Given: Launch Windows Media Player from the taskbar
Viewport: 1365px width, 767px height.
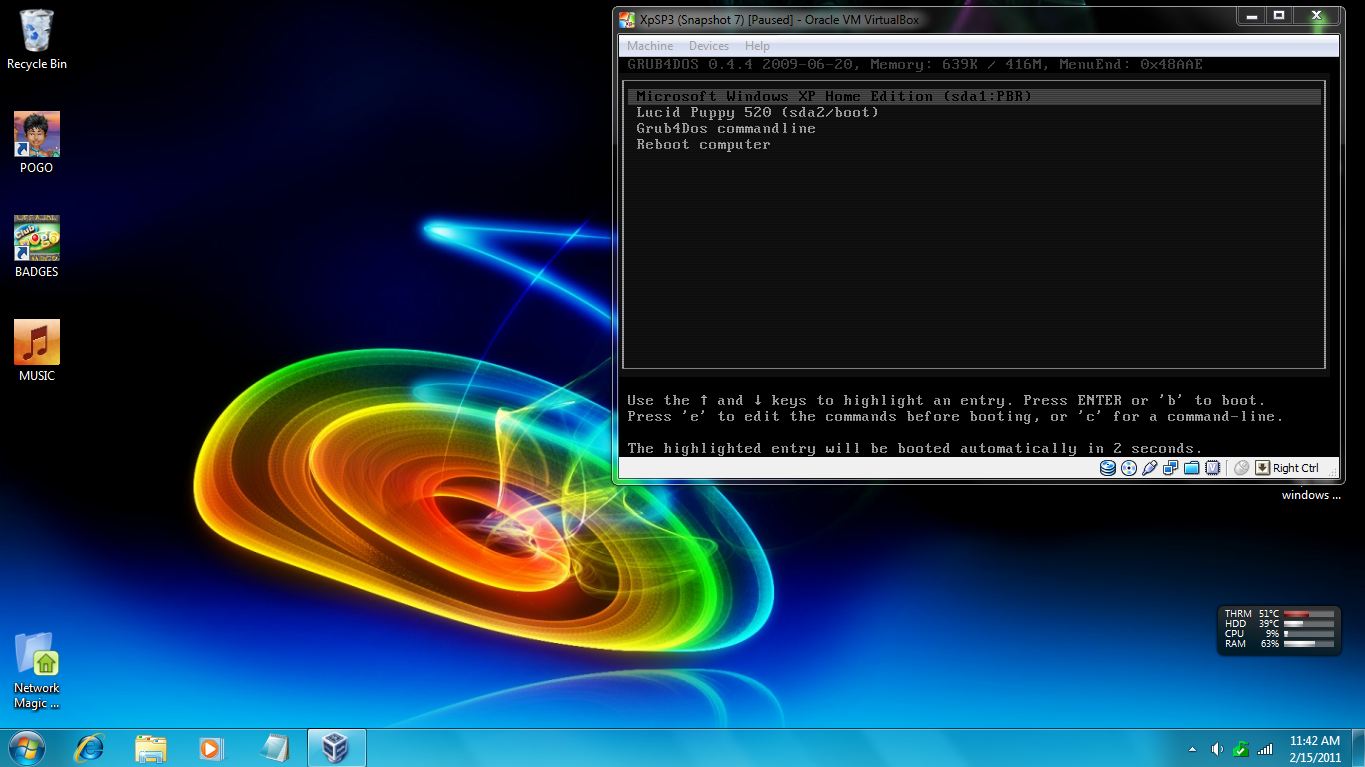Looking at the screenshot, I should click(211, 747).
